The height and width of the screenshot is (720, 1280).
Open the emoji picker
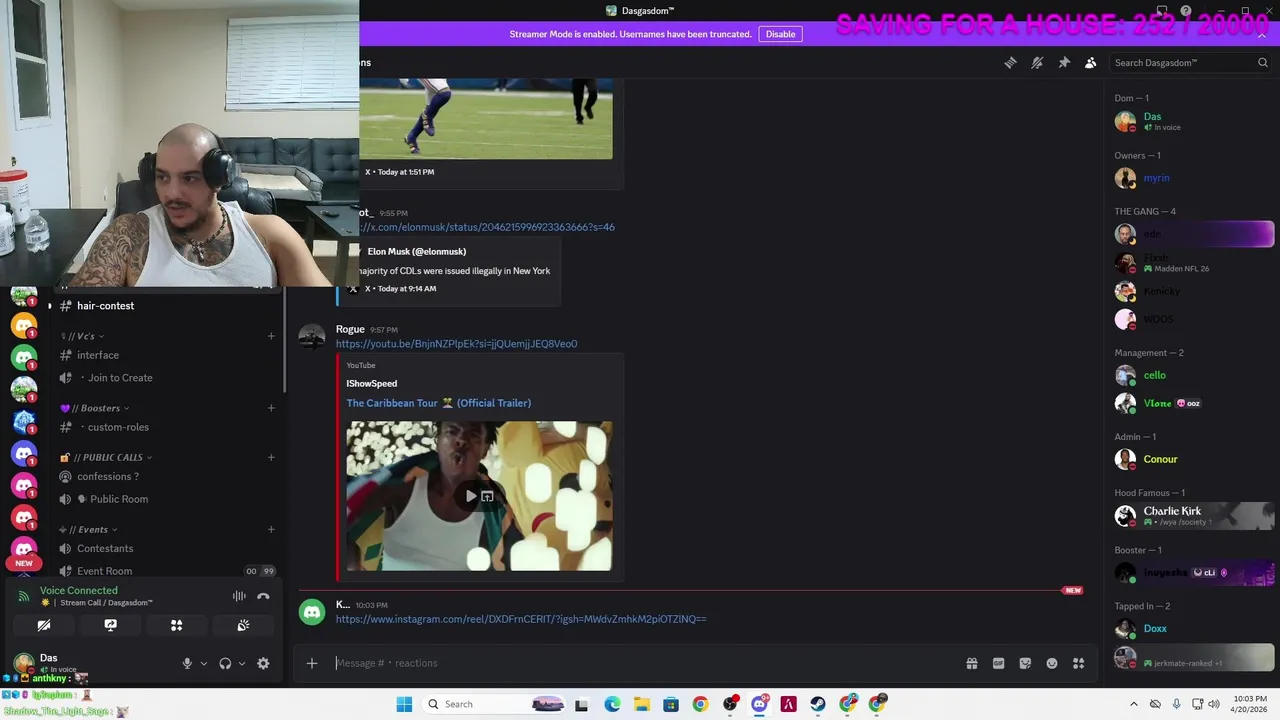[1052, 663]
